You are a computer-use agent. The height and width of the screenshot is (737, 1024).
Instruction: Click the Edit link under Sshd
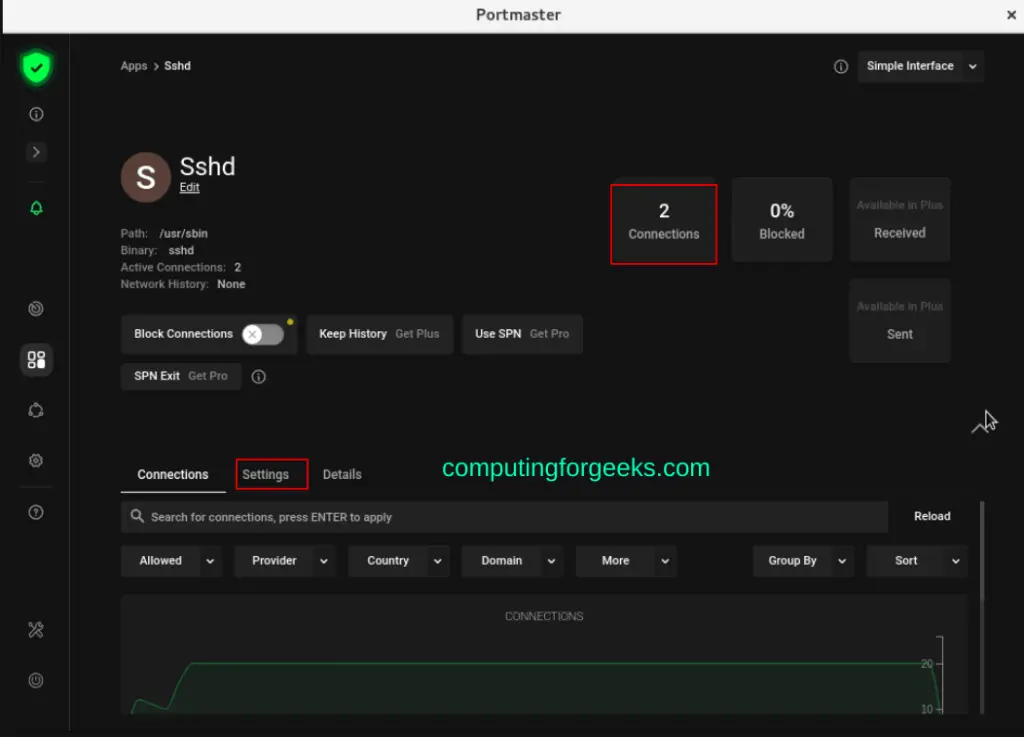click(189, 187)
